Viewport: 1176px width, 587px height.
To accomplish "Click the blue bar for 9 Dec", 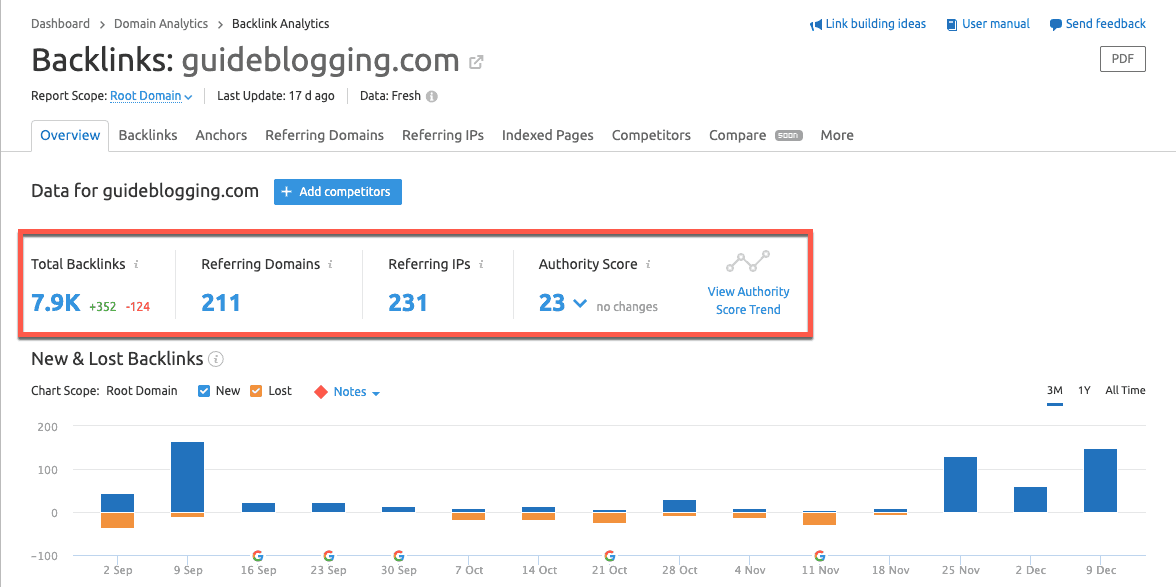I will click(1100, 481).
